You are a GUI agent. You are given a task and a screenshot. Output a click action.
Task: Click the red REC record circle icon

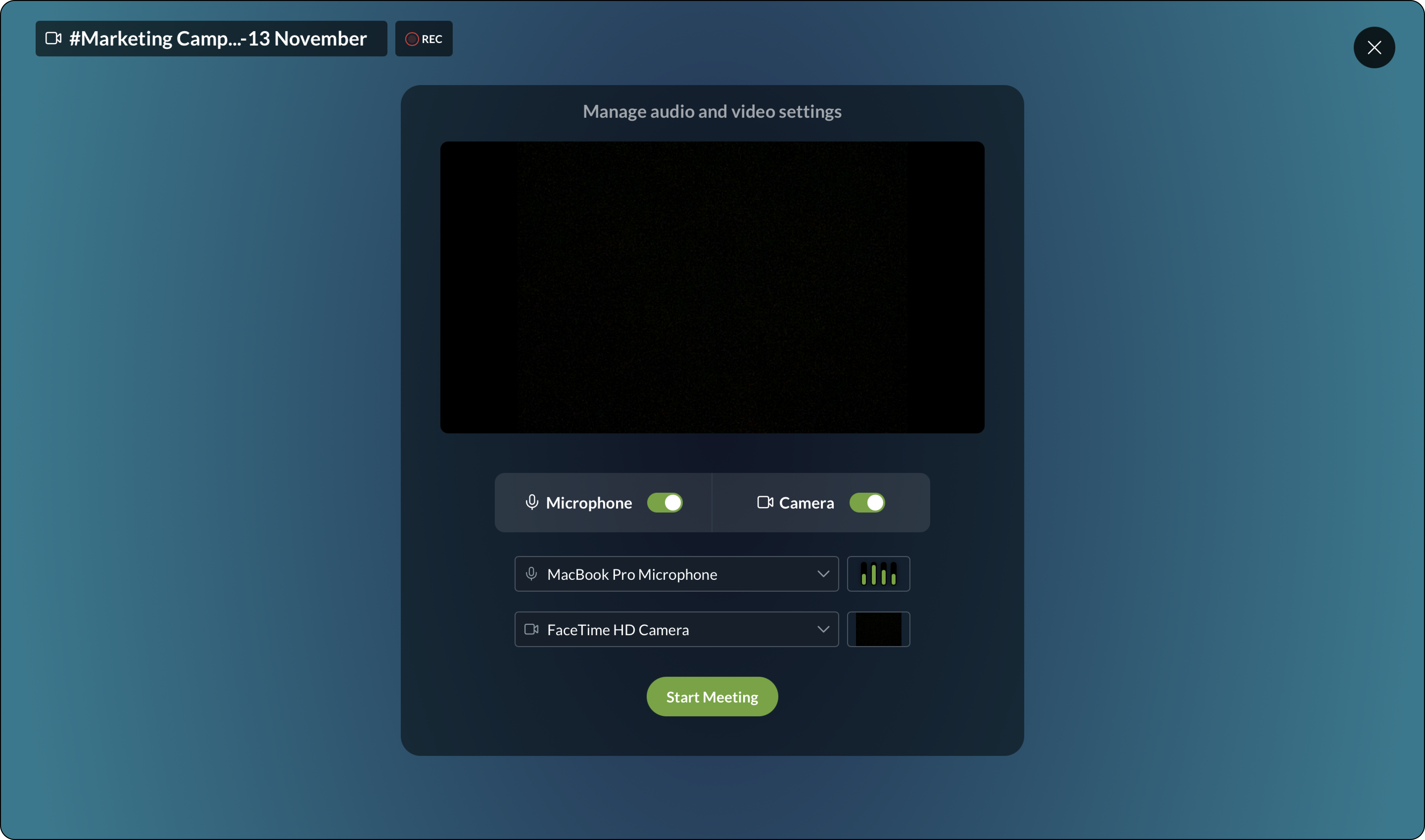(x=412, y=39)
